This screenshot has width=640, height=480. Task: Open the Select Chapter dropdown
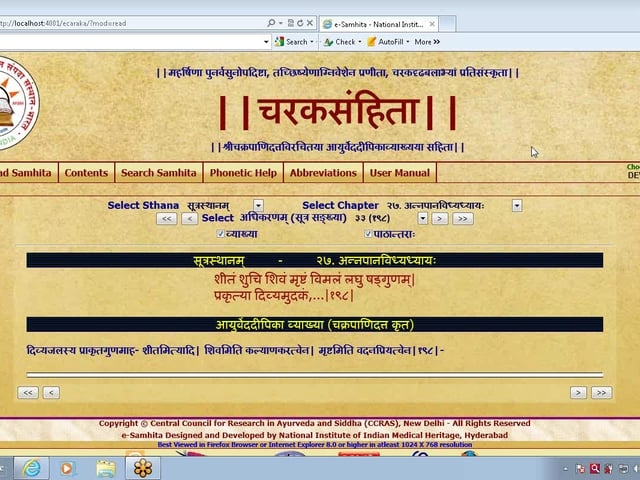pyautogui.click(x=517, y=205)
